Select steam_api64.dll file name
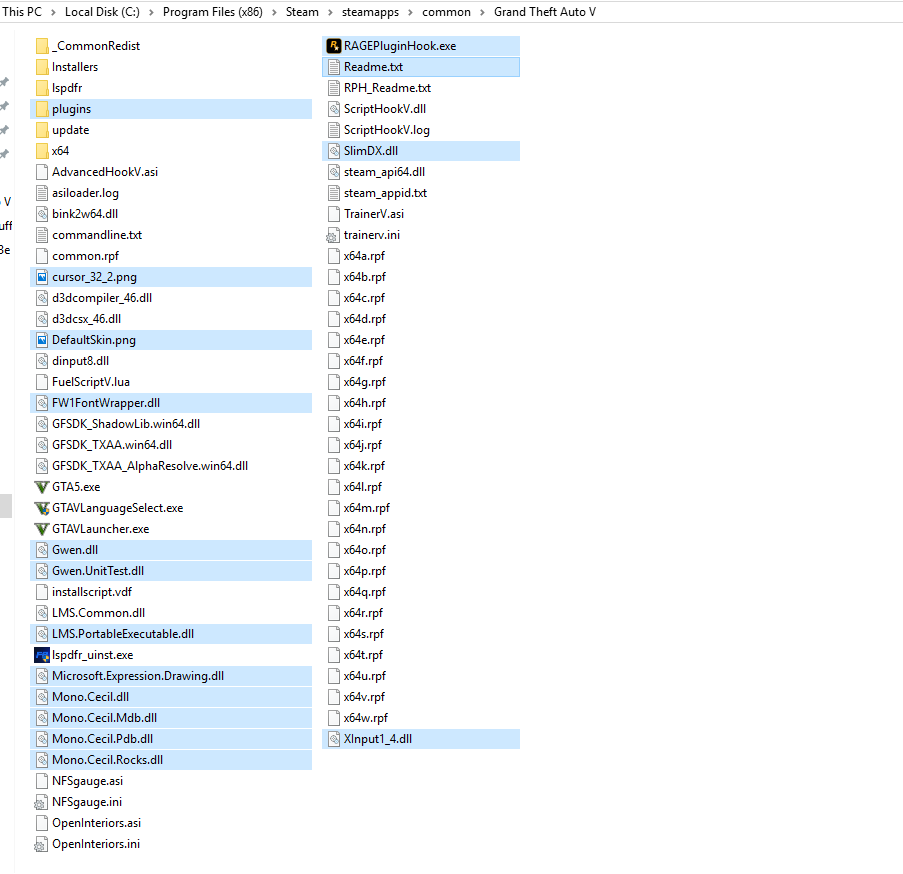903x874 pixels. click(x=385, y=172)
